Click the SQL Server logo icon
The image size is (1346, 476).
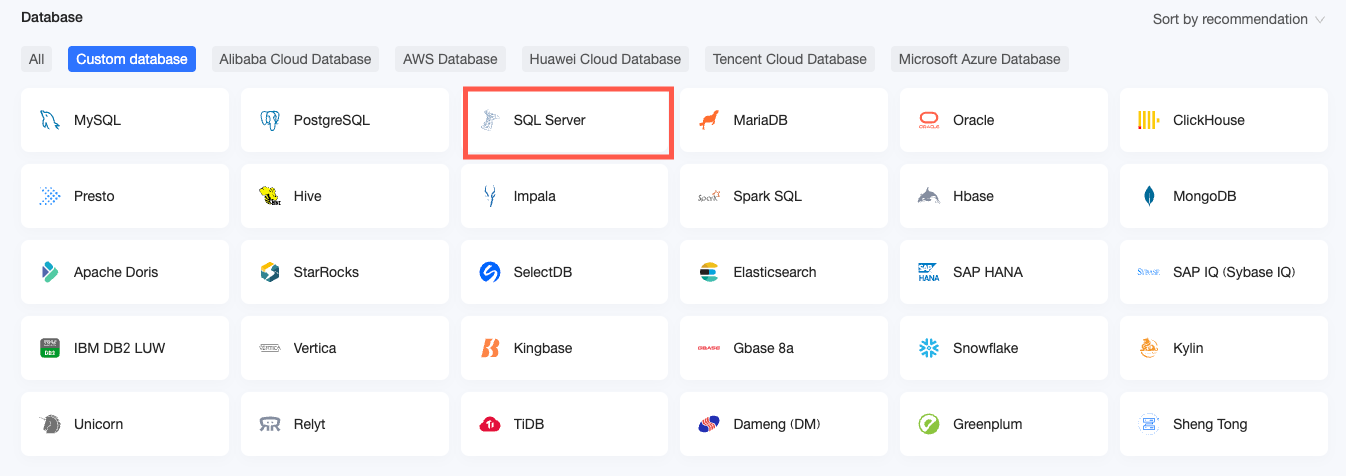pos(489,120)
